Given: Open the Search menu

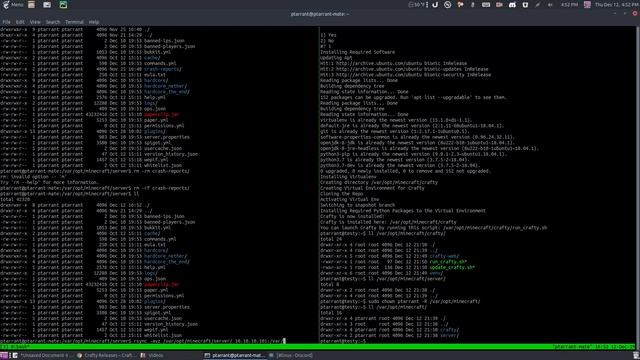Looking at the screenshot, I should point(53,22).
